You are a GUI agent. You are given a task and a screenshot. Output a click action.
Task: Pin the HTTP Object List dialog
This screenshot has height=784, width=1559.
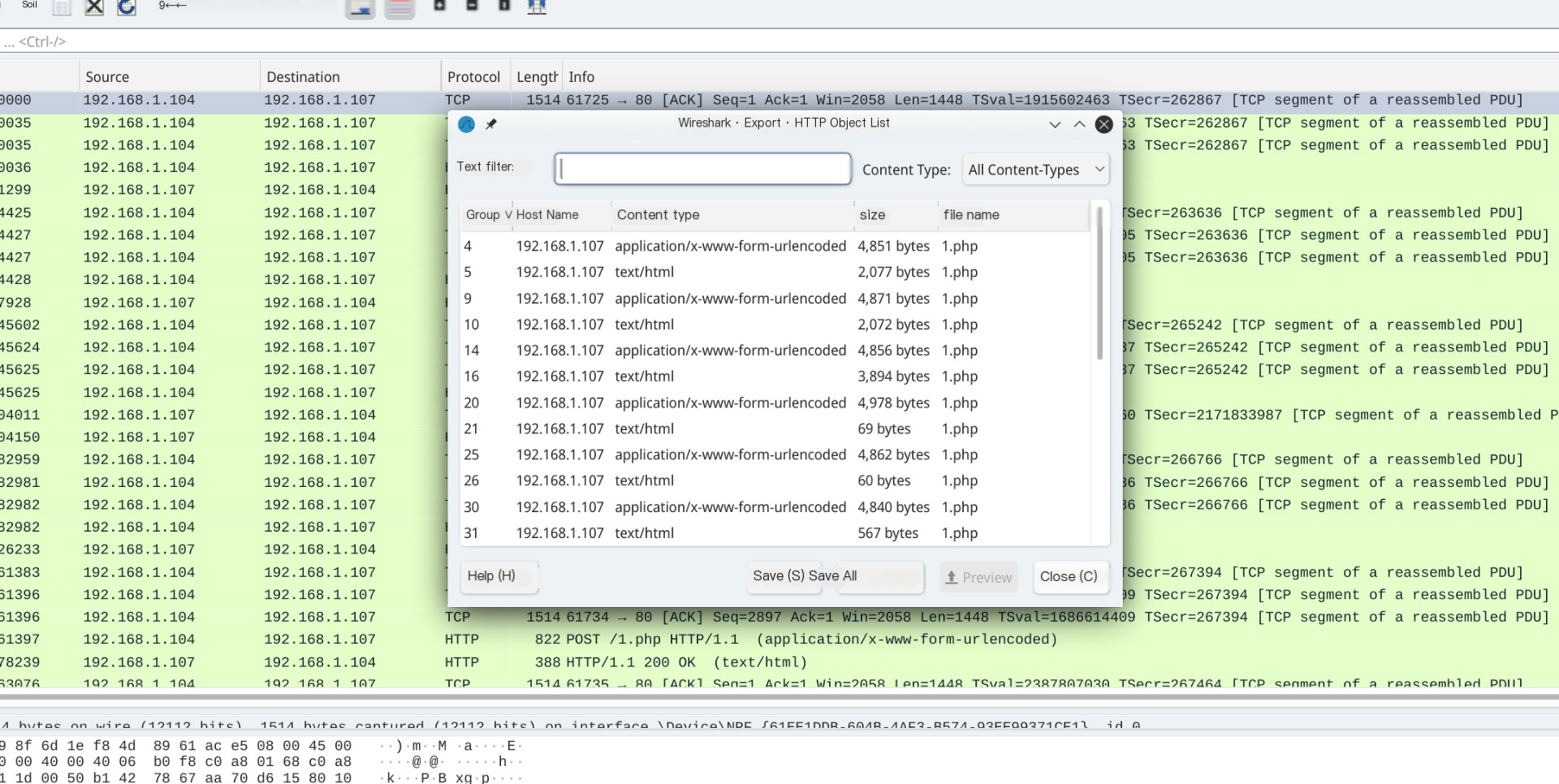[490, 124]
